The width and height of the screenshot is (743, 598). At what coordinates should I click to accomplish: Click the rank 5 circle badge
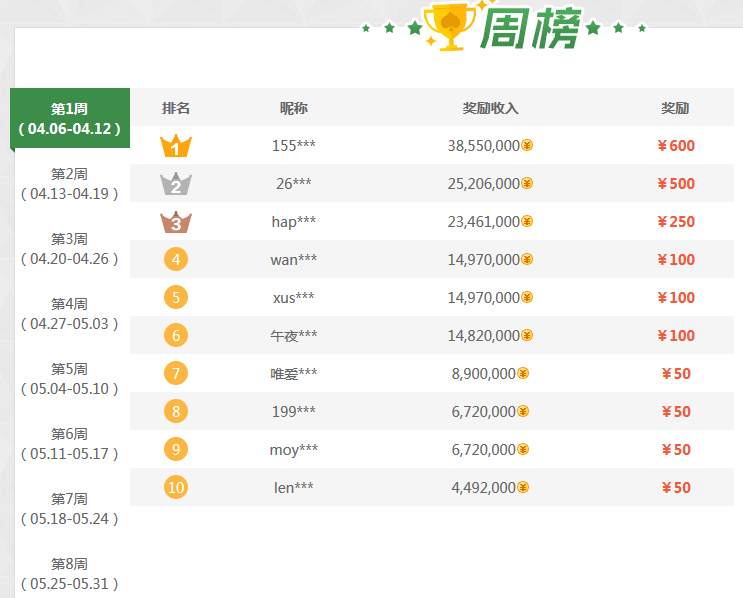(x=176, y=297)
